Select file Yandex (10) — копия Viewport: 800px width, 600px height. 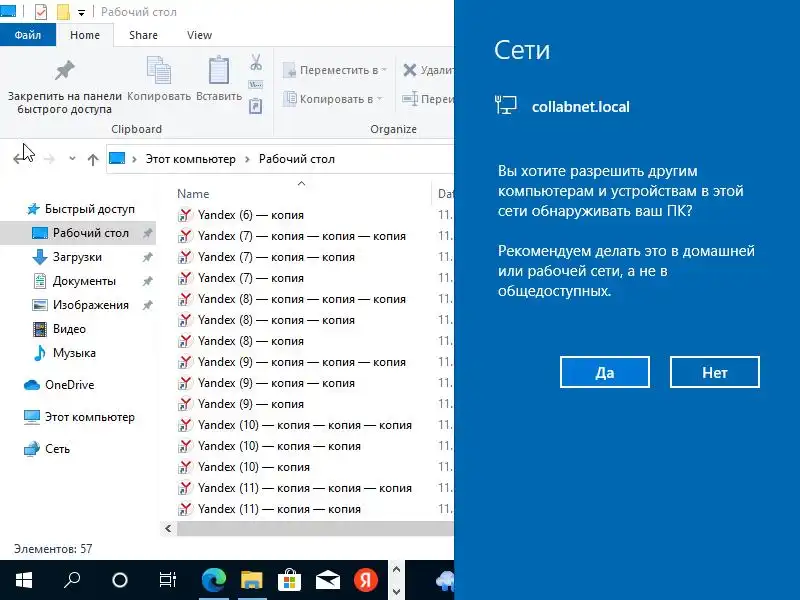244,467
